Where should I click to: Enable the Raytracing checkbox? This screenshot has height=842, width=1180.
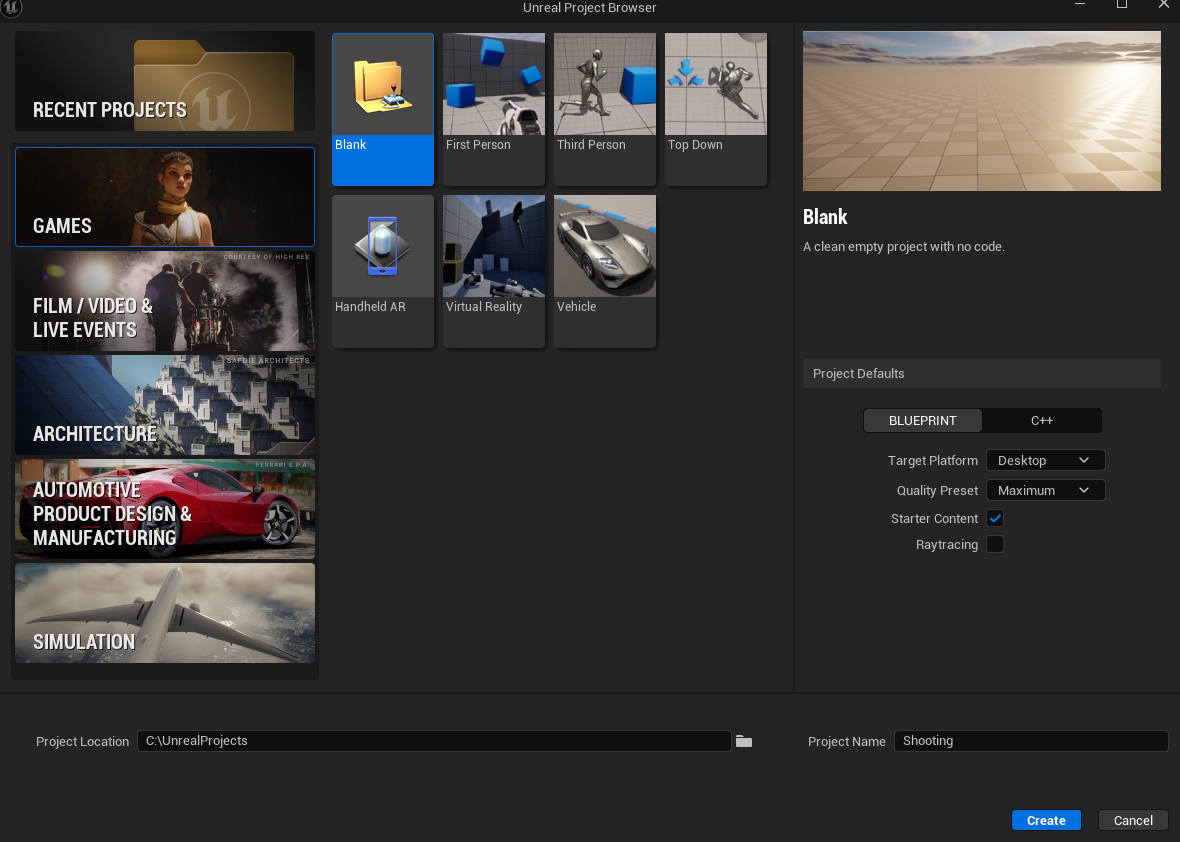(x=995, y=544)
